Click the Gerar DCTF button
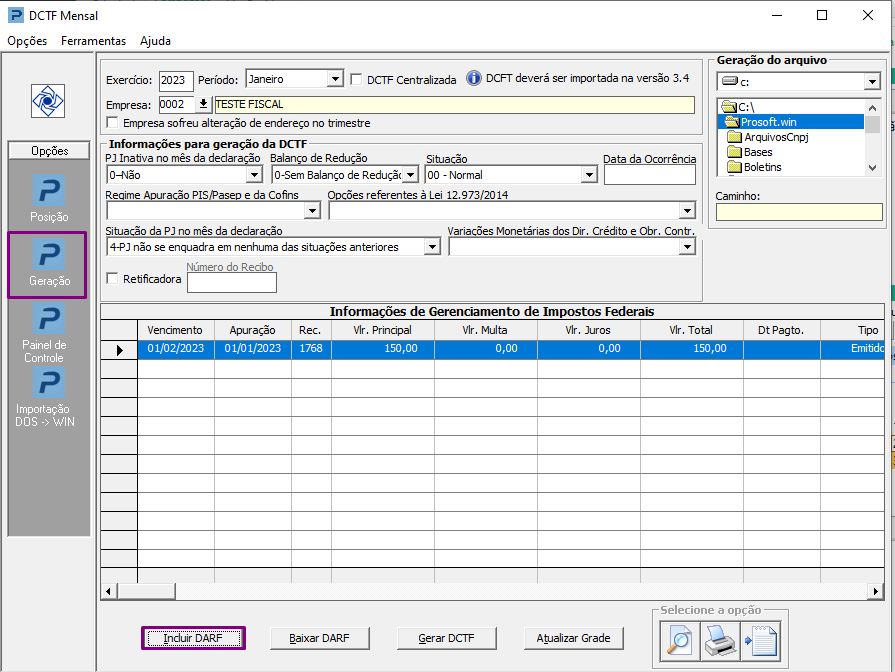Viewport: 895px width, 672px height. 446,638
